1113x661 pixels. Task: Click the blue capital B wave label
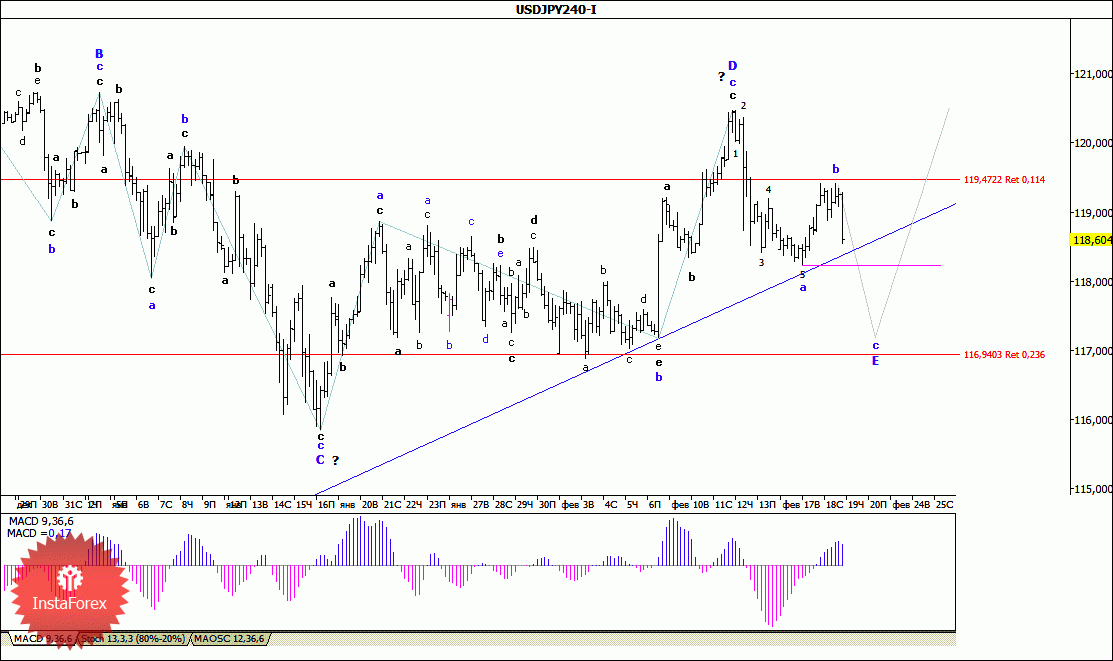pos(99,54)
